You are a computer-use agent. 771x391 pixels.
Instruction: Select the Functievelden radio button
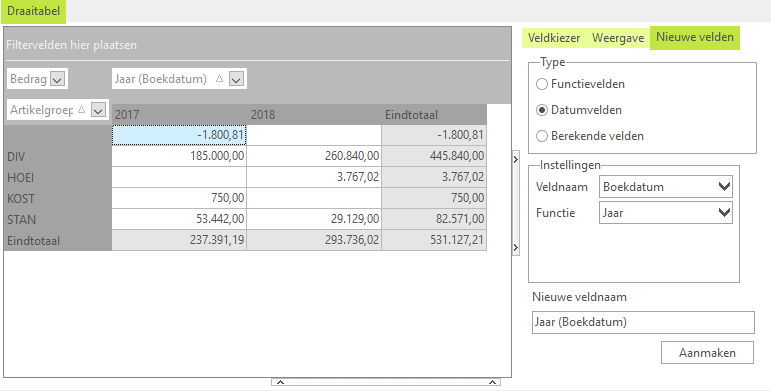pyautogui.click(x=542, y=84)
